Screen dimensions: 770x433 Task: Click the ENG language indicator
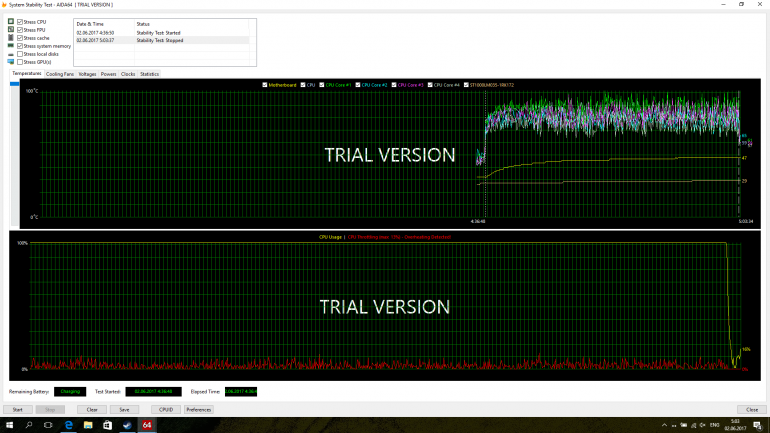pyautogui.click(x=715, y=425)
